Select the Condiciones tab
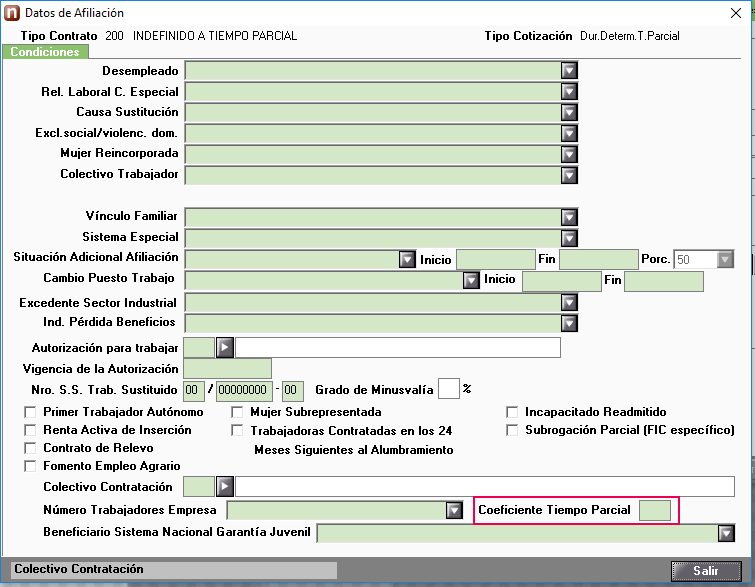The width and height of the screenshot is (755, 587). 45,52
